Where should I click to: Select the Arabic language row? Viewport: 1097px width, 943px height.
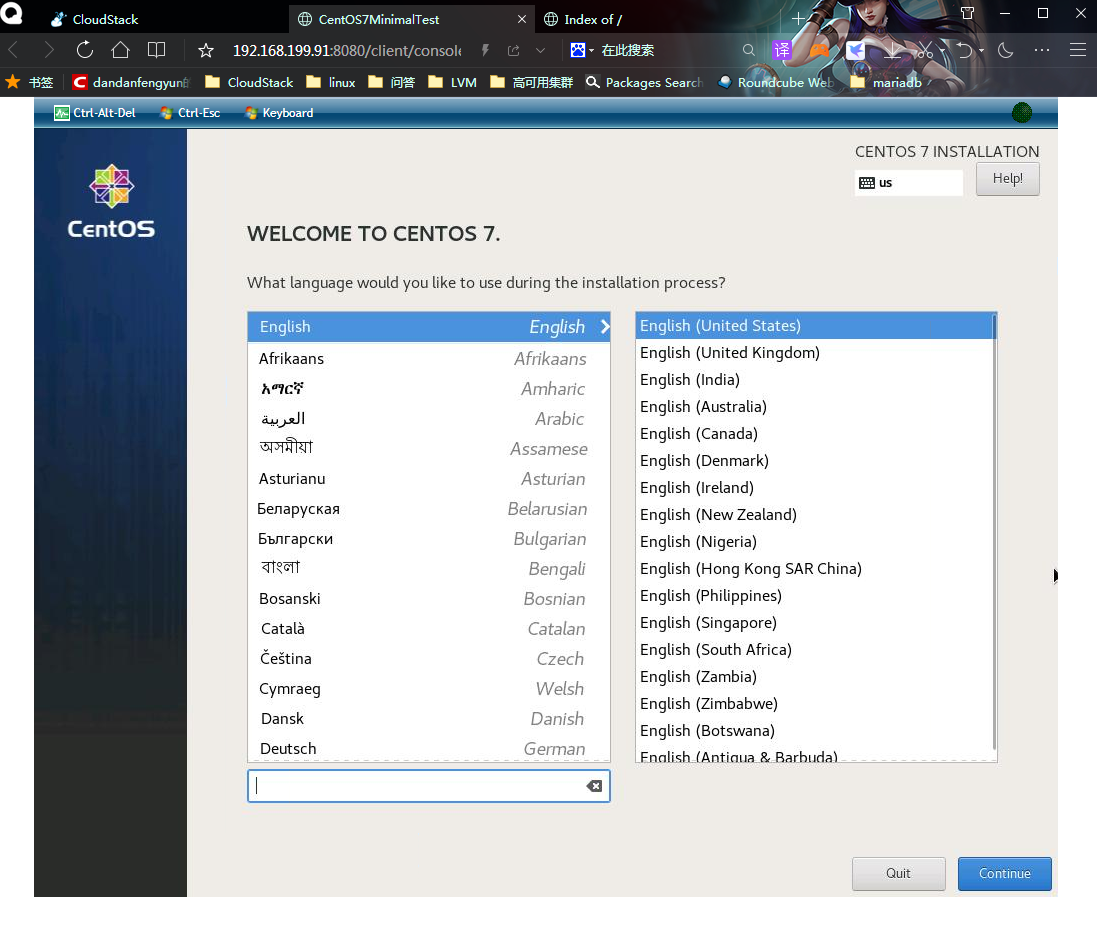tap(428, 419)
